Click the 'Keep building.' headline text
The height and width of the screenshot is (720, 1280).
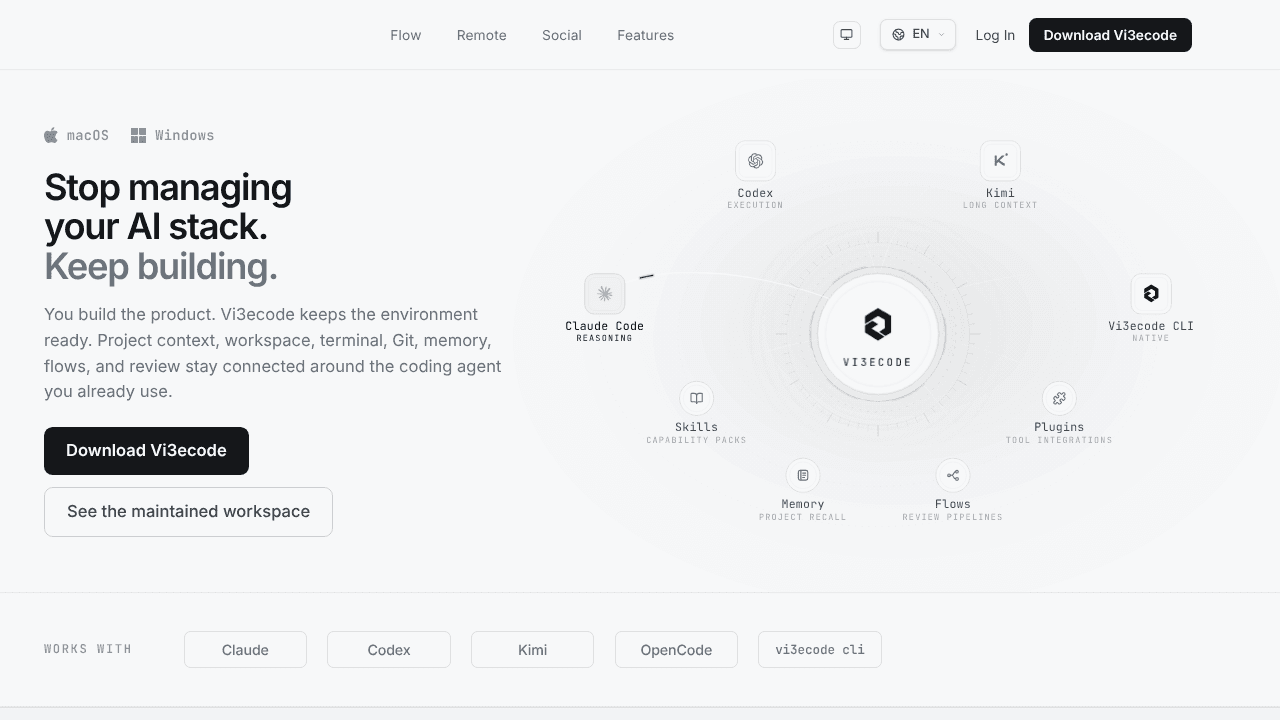(x=161, y=267)
